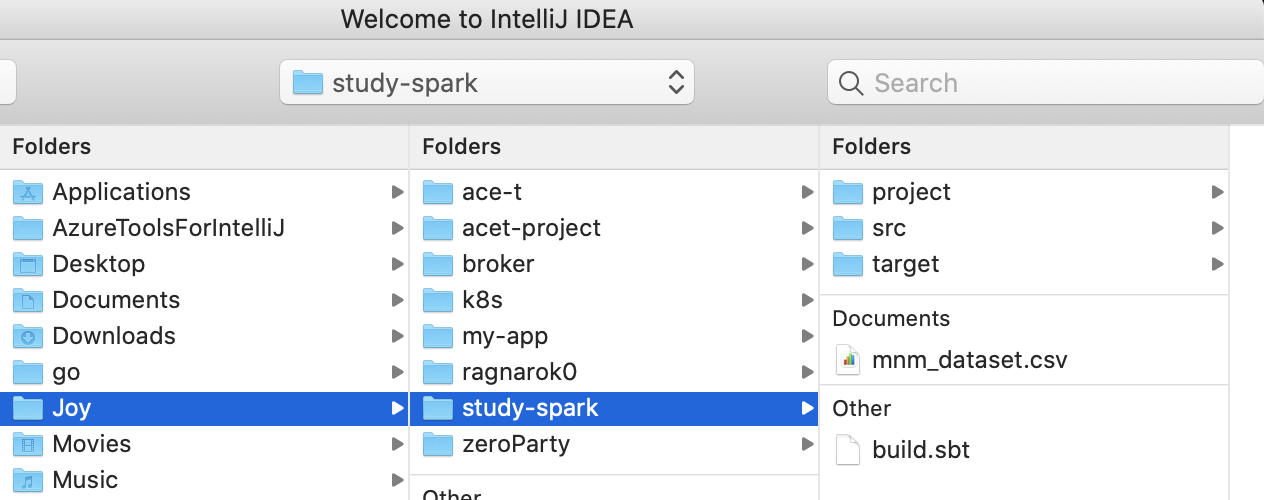This screenshot has width=1264, height=500.
Task: Select the Documents folder in first column
Action: 204,300
